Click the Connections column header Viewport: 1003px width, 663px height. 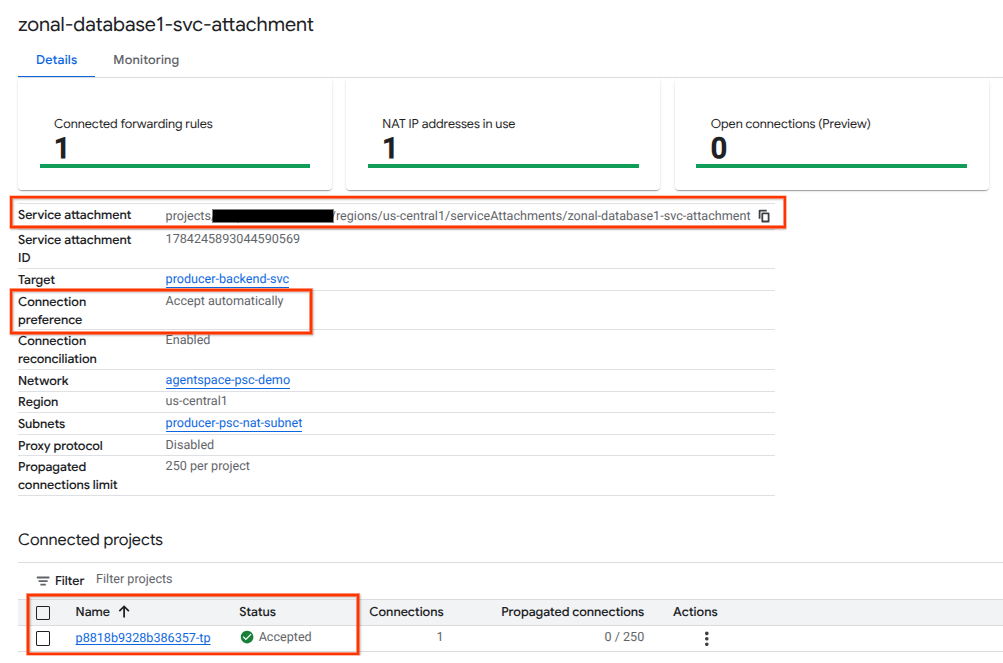click(406, 612)
